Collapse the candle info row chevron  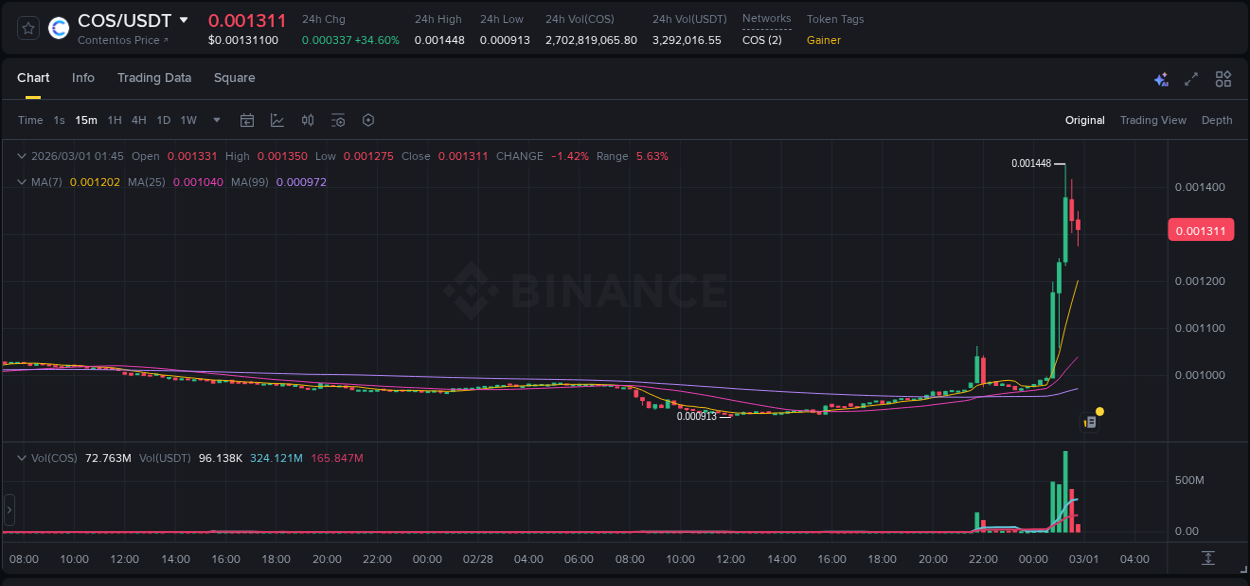(x=21, y=156)
